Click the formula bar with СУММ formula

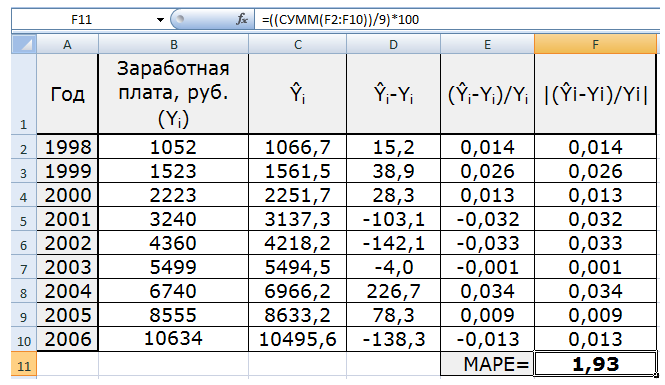point(458,20)
